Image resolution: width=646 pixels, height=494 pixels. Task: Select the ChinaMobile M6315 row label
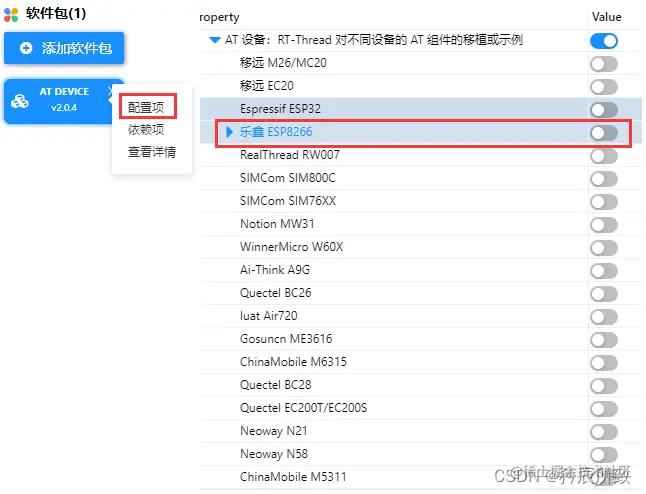293,362
